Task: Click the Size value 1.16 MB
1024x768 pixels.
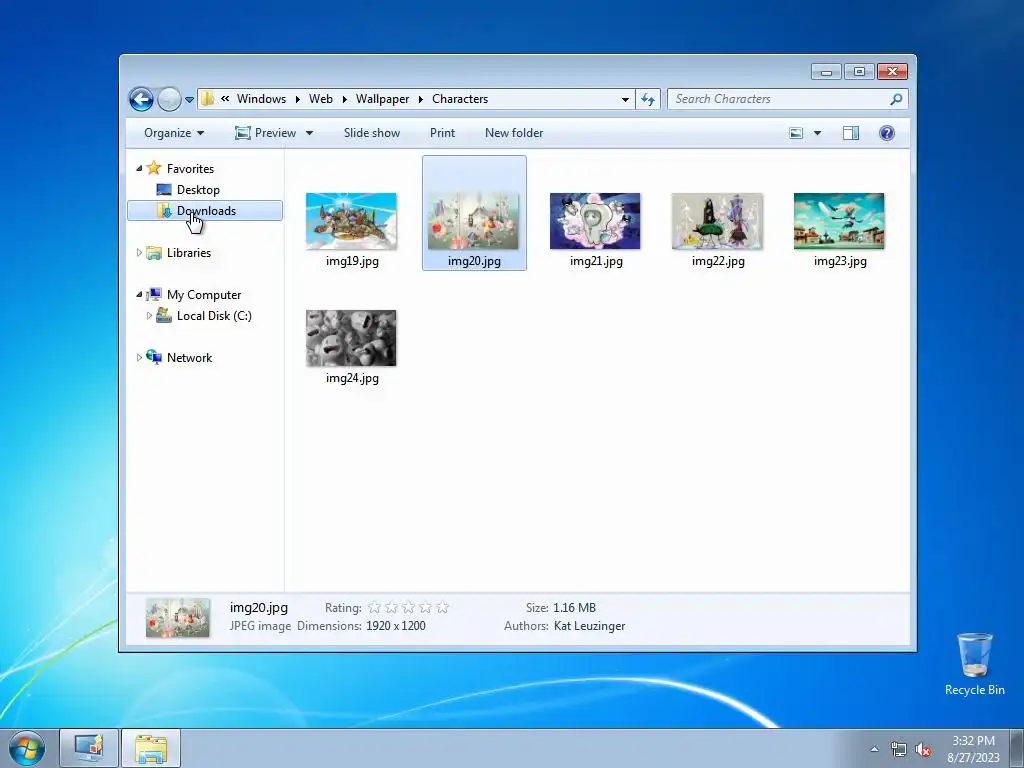Action: click(574, 607)
